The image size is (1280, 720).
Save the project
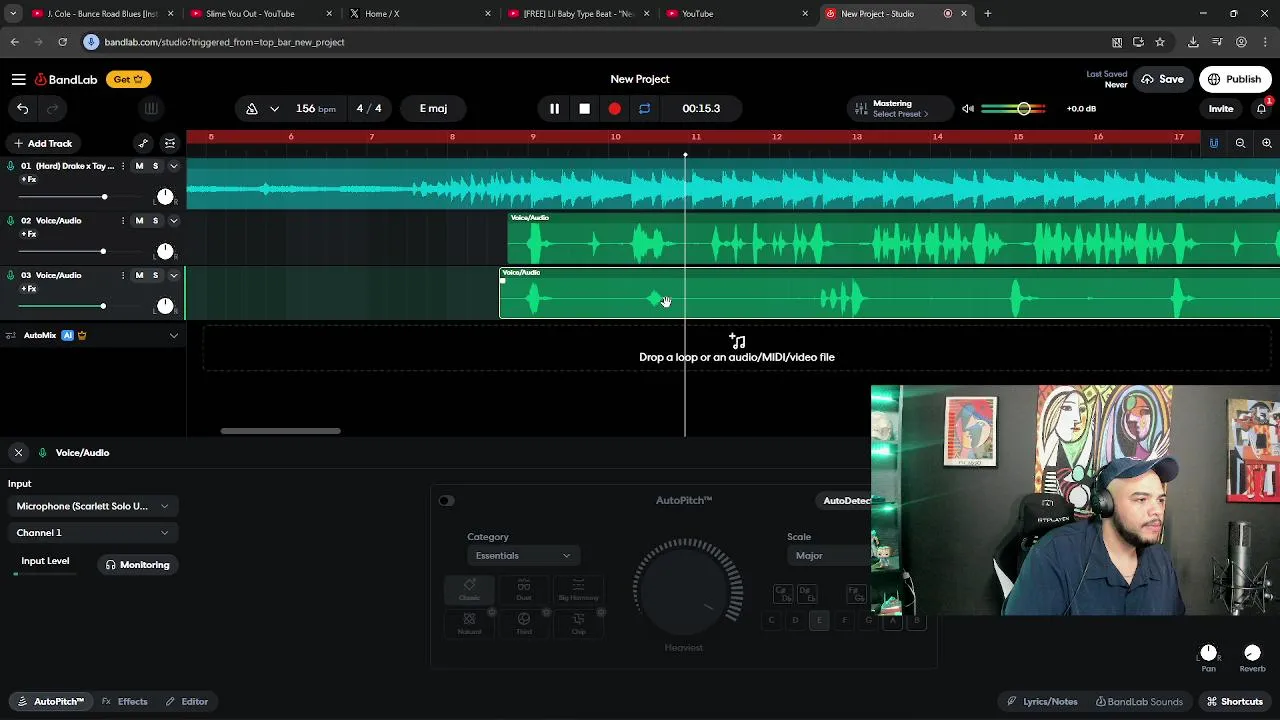(1162, 79)
